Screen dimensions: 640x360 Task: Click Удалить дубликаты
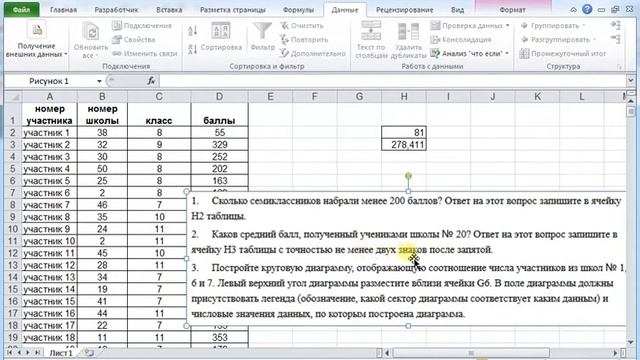click(408, 40)
